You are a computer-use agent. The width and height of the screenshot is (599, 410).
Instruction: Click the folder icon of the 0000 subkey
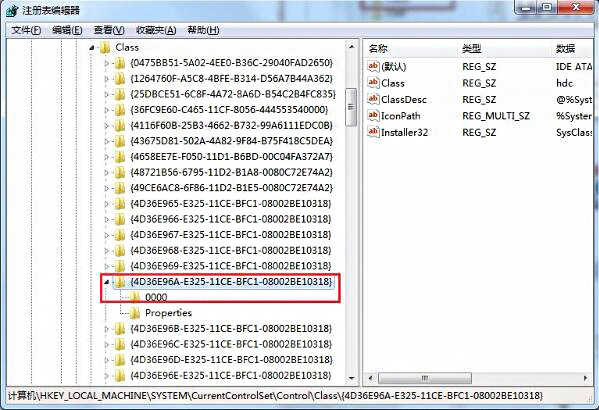tap(134, 297)
